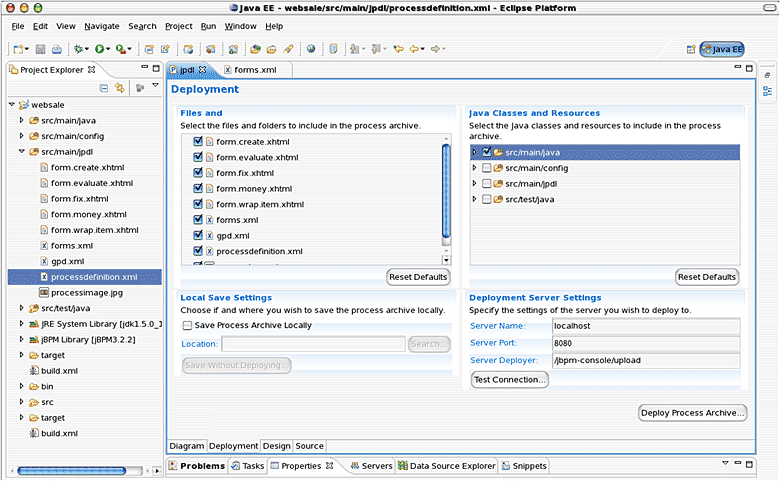Image resolution: width=780 pixels, height=482 pixels.
Task: Click the Previous Annotation toolbar icon
Action: tap(376, 49)
